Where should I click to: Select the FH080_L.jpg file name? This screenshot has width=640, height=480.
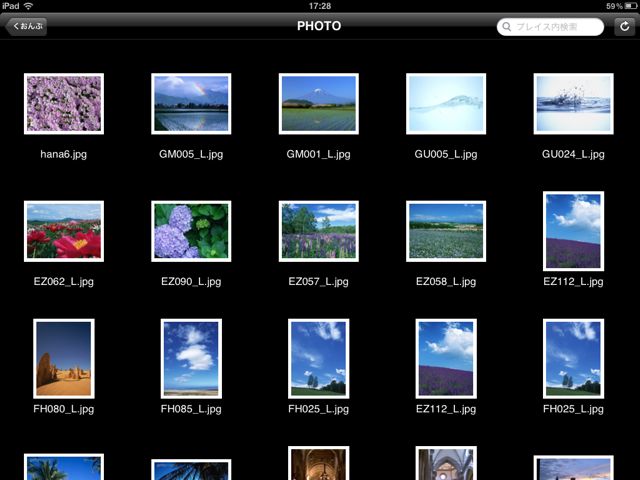pos(64,409)
